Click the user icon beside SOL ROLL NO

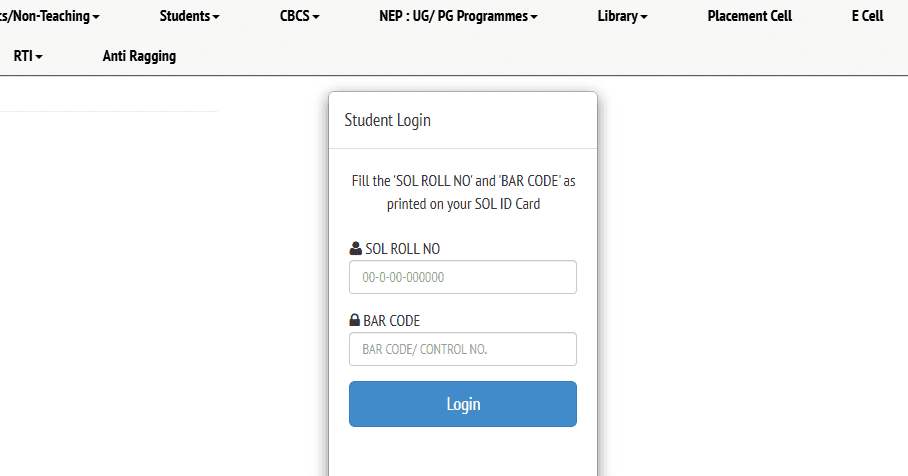pos(355,249)
